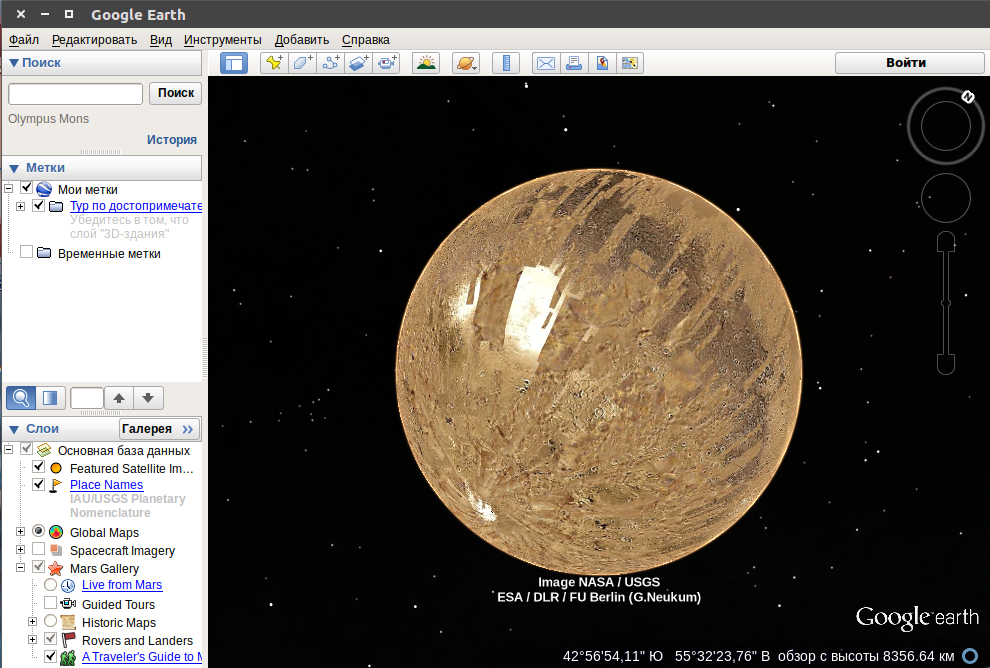Viewport: 990px width, 668px height.
Task: Add a polygon from the toolbar
Action: tap(302, 63)
